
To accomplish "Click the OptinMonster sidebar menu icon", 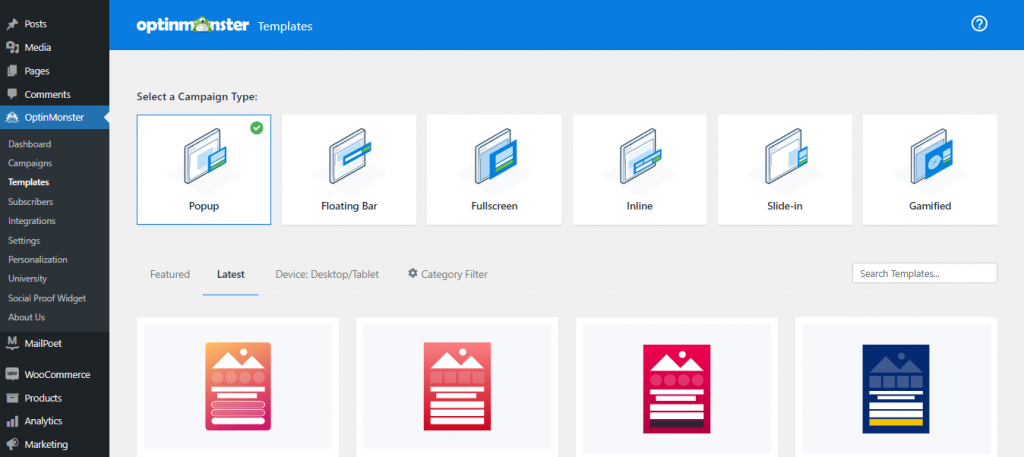I will (x=12, y=118).
